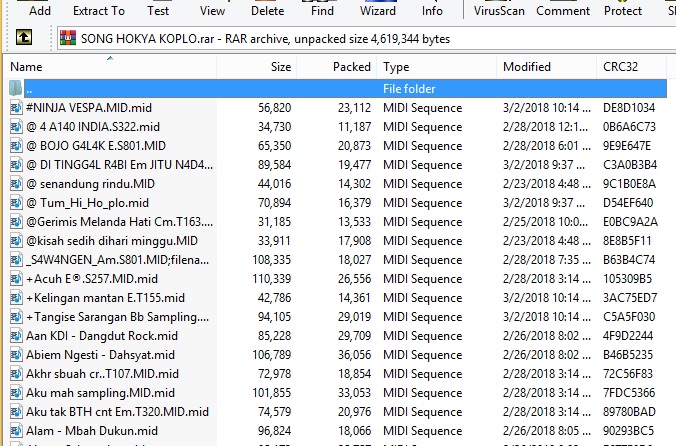Click the packed value 23,112
This screenshot has height=446, width=676.
coord(354,107)
